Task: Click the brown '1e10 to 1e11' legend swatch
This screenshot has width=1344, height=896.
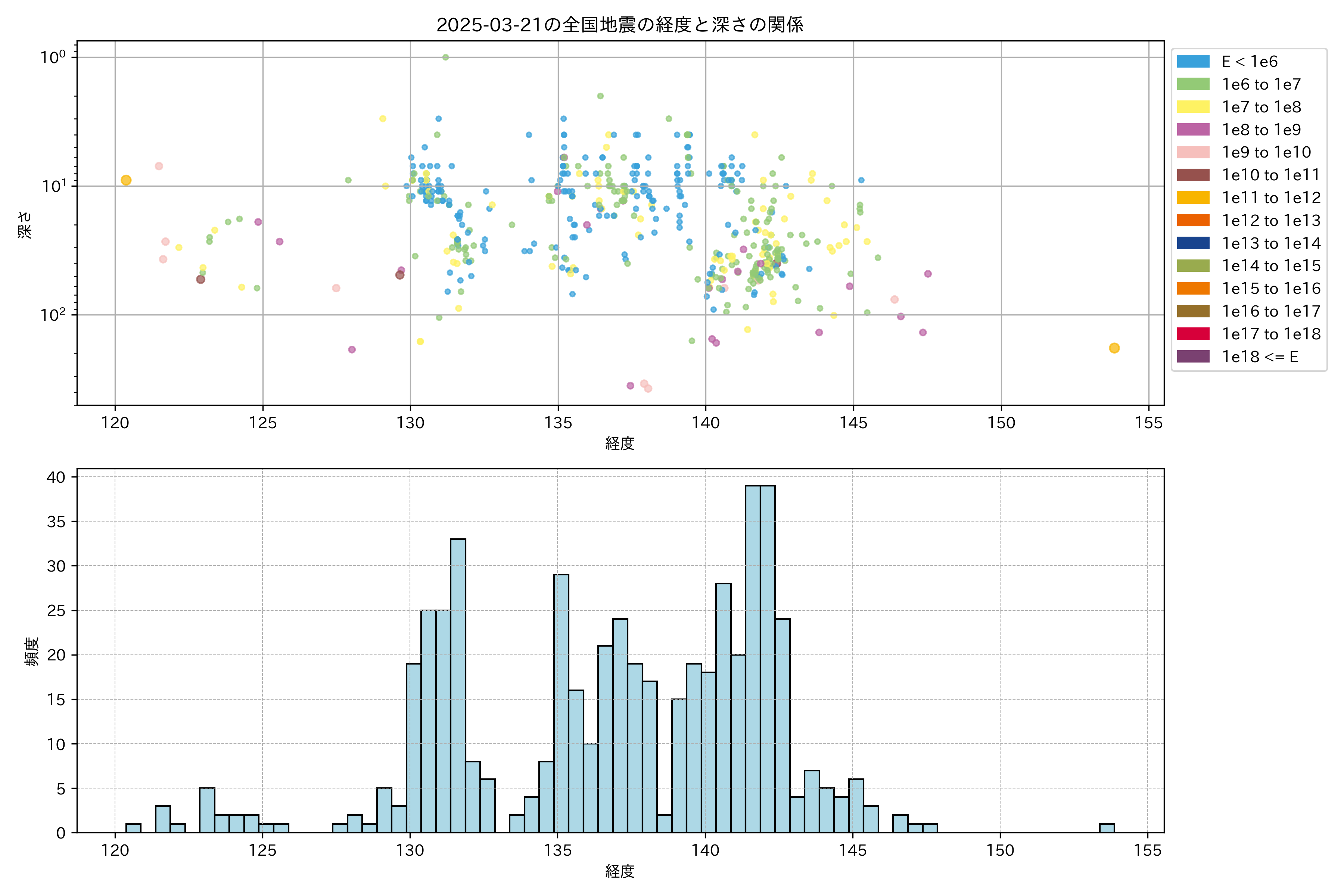Action: pos(1192,175)
